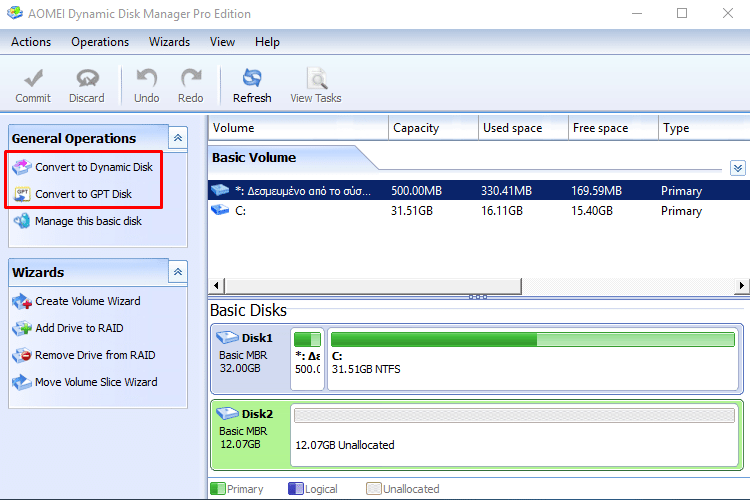The width and height of the screenshot is (750, 500).
Task: Click the Unallocated legend swatch
Action: click(x=374, y=489)
